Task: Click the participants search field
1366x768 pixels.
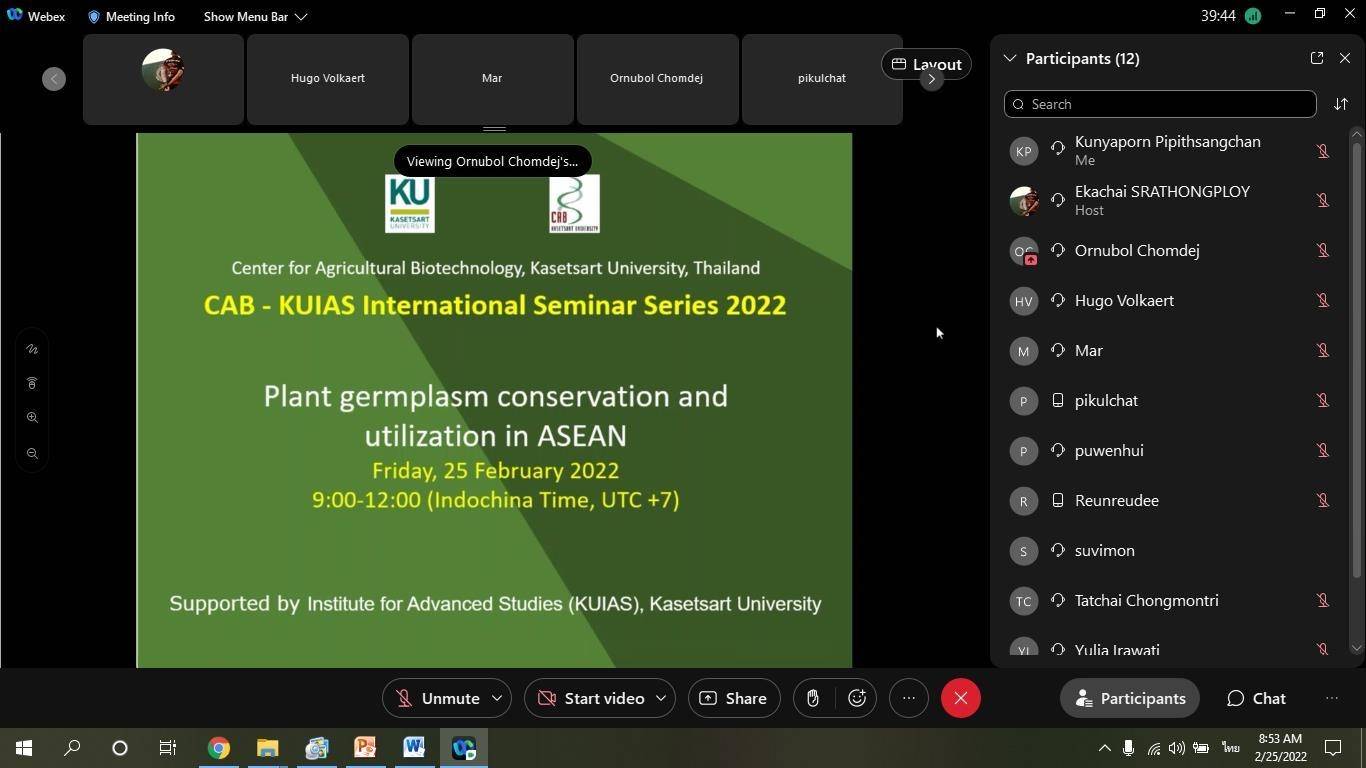Action: click(x=1160, y=104)
